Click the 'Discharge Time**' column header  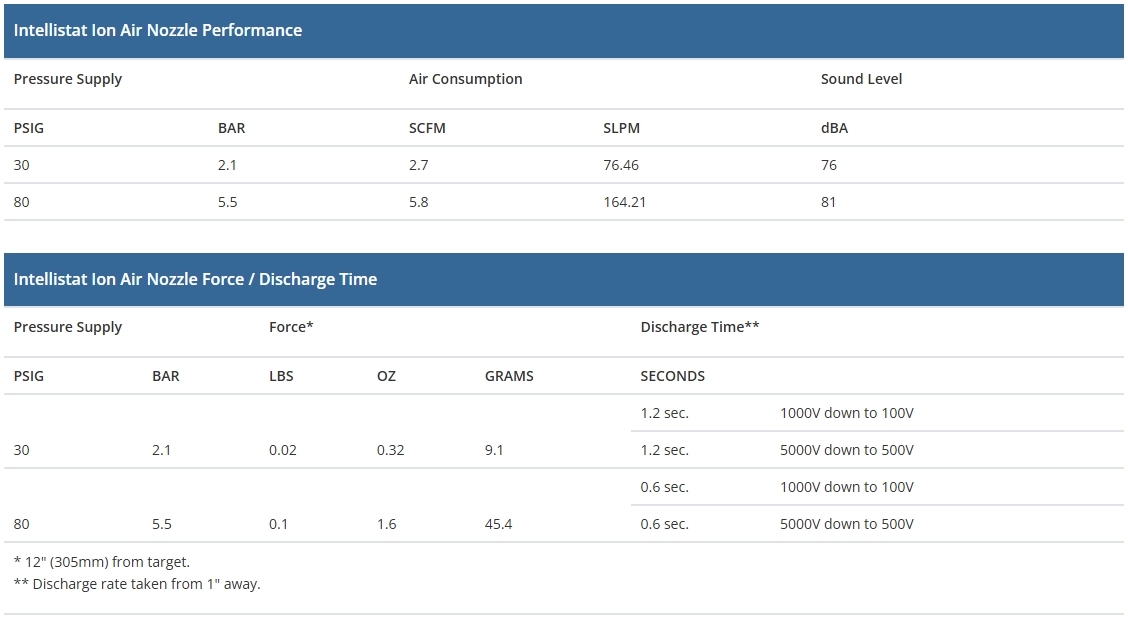click(700, 327)
